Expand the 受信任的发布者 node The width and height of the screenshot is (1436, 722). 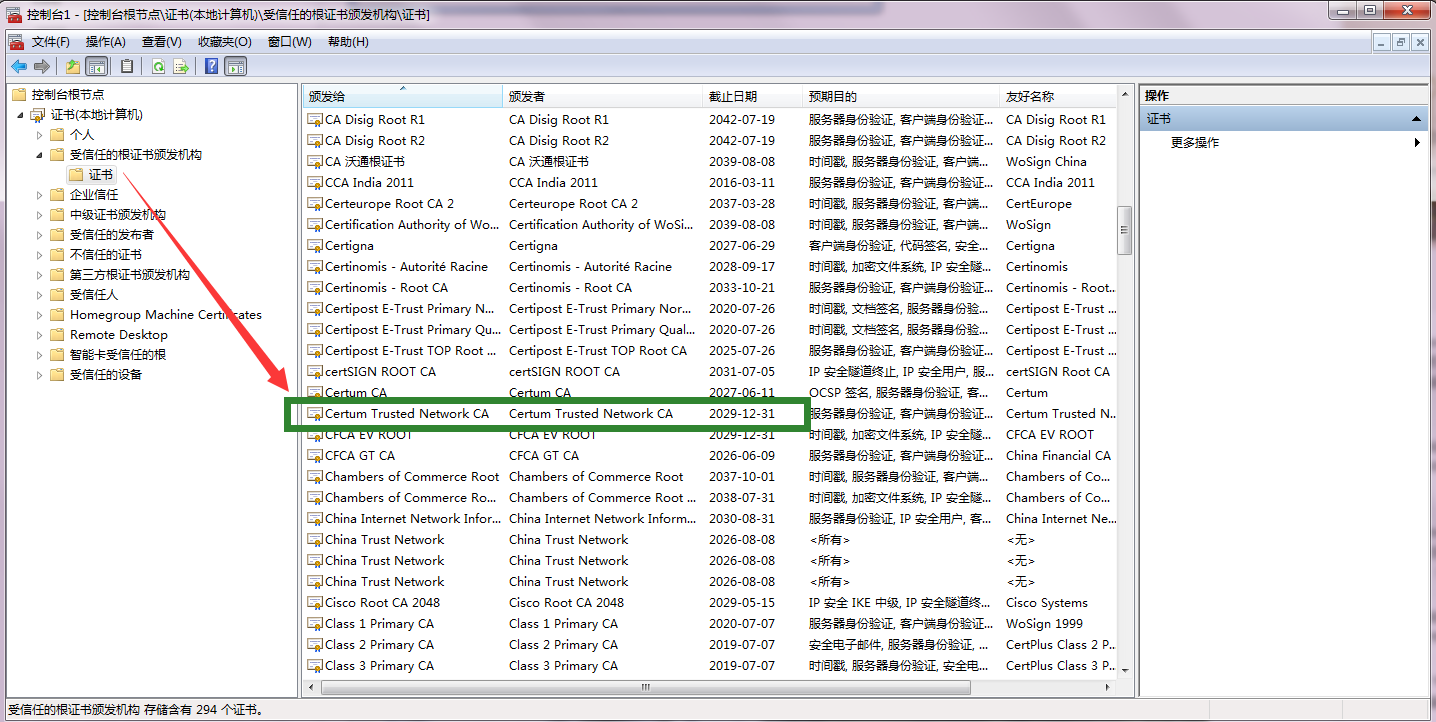40,235
